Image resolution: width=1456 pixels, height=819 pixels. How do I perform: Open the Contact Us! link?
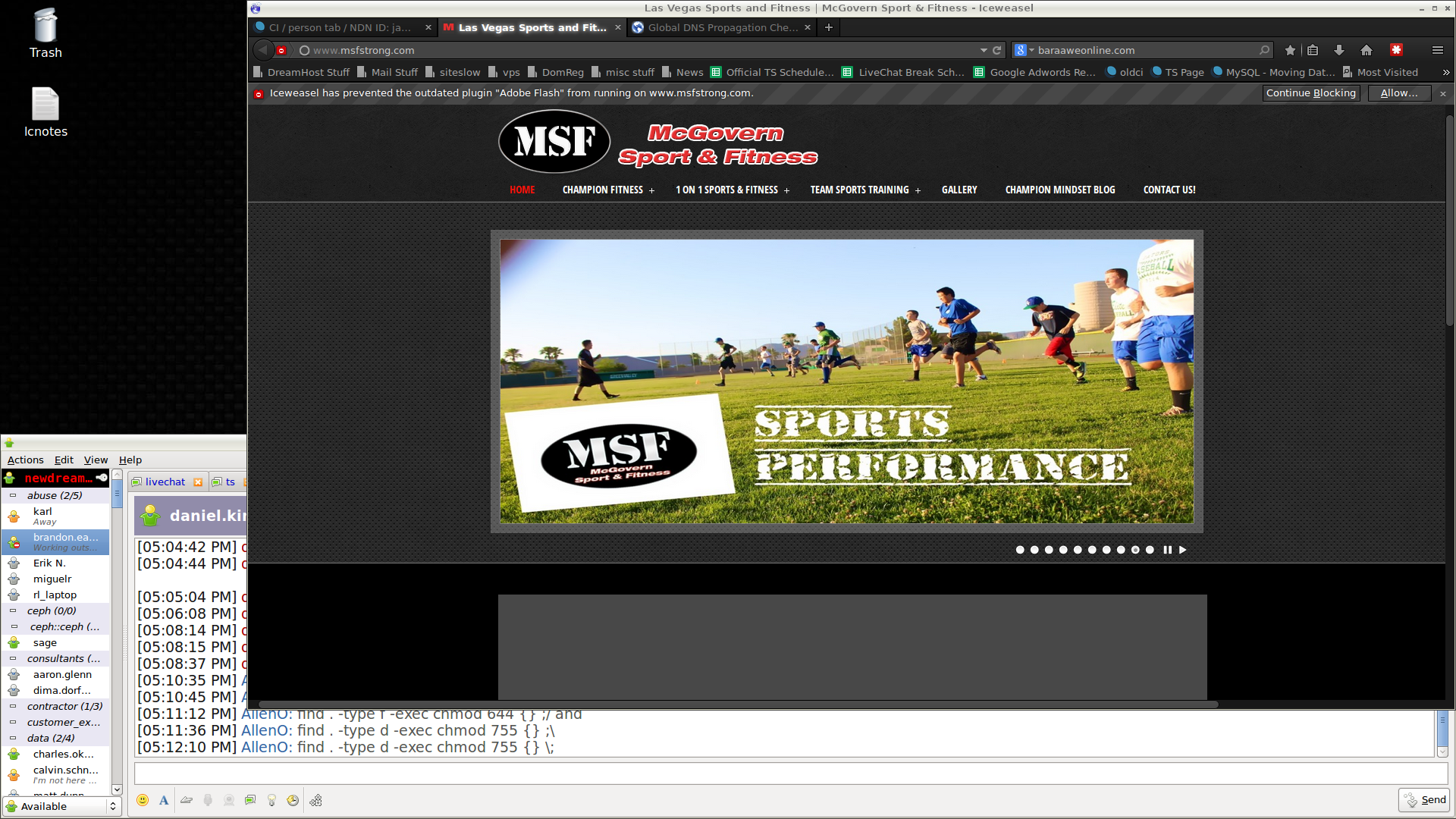[1169, 190]
